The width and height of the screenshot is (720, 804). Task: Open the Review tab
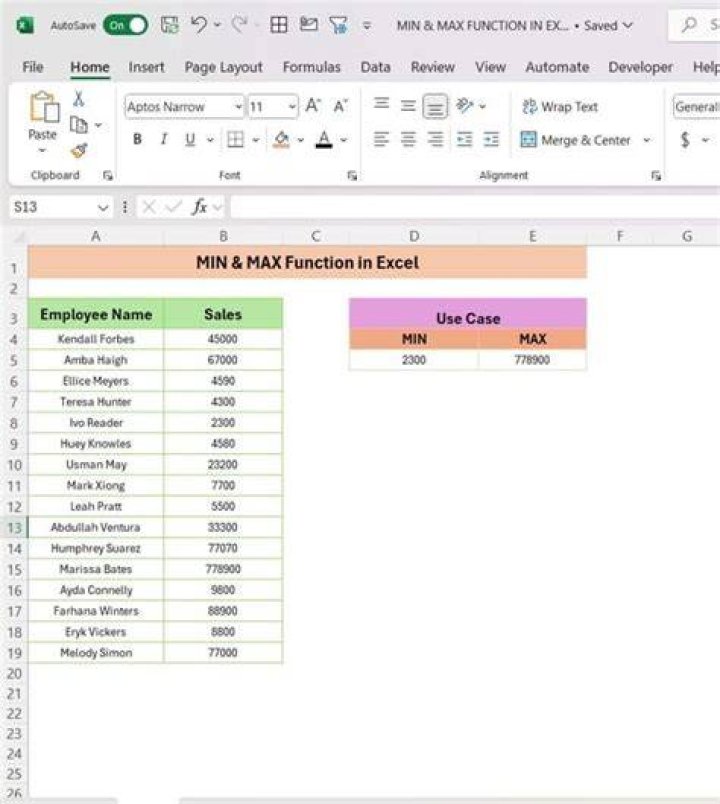432,67
